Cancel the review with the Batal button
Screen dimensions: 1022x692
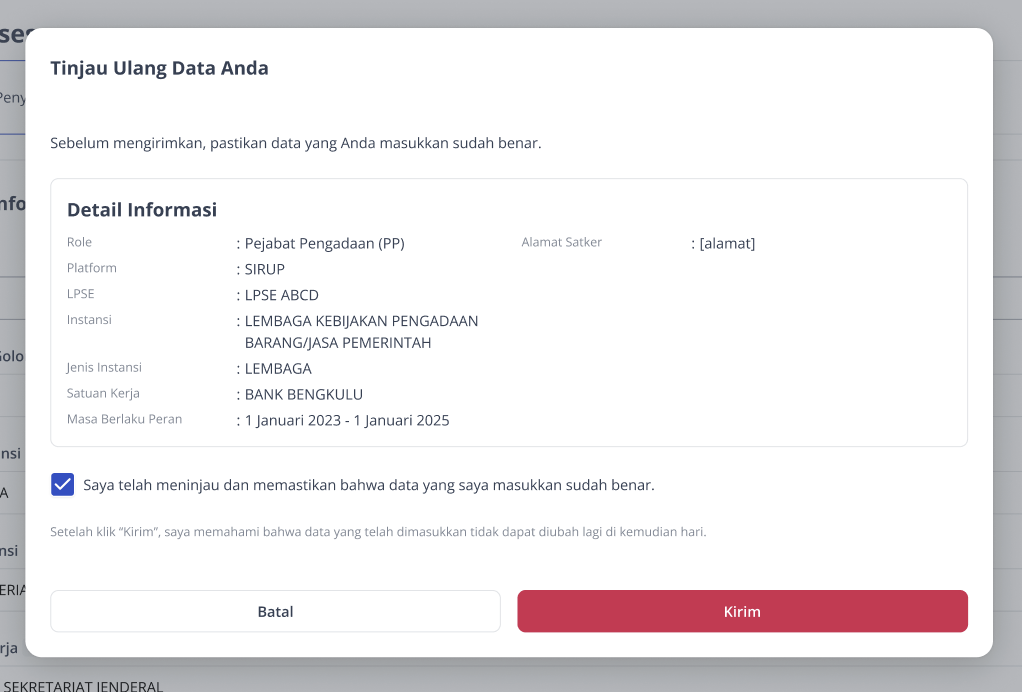[275, 611]
